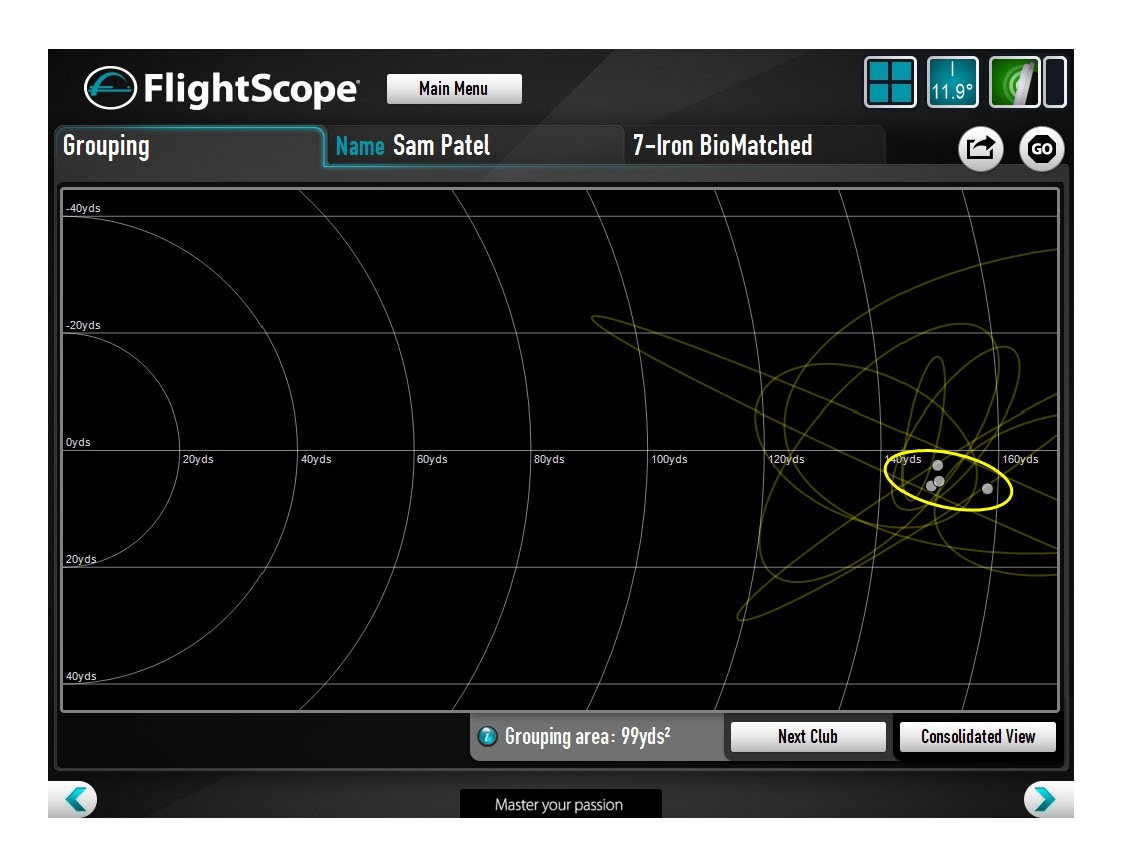Screen dimensions: 1122x867
Task: Select the rightmost shot dot near 160yds
Action: click(x=987, y=488)
